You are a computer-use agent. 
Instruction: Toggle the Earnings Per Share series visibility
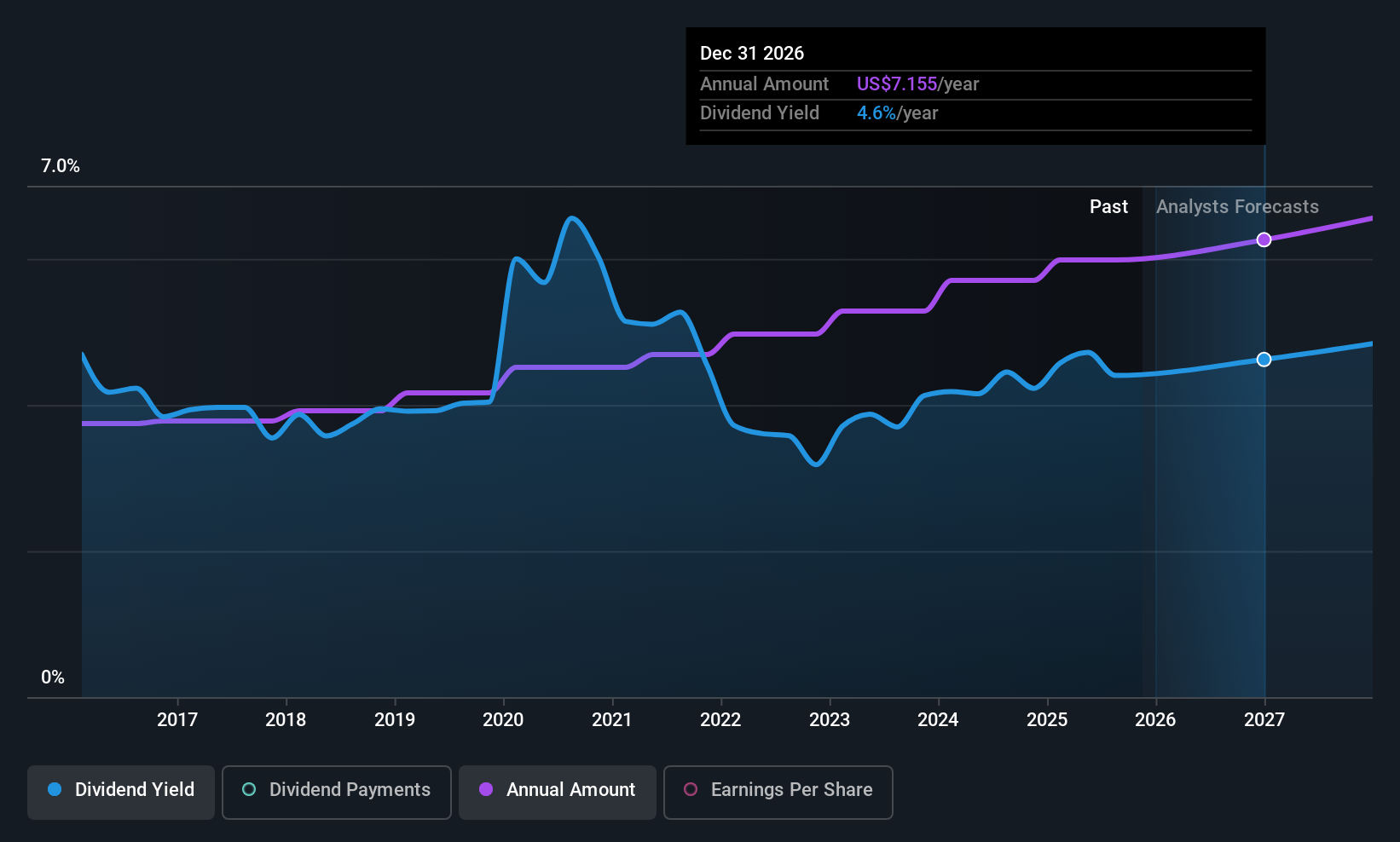778,790
